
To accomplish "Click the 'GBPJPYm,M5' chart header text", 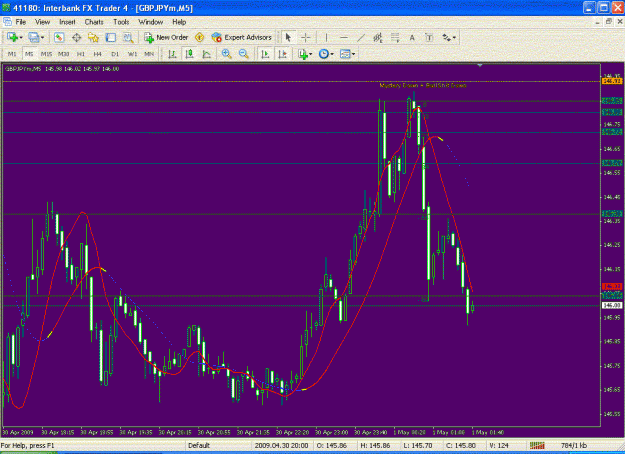I will 23,69.
